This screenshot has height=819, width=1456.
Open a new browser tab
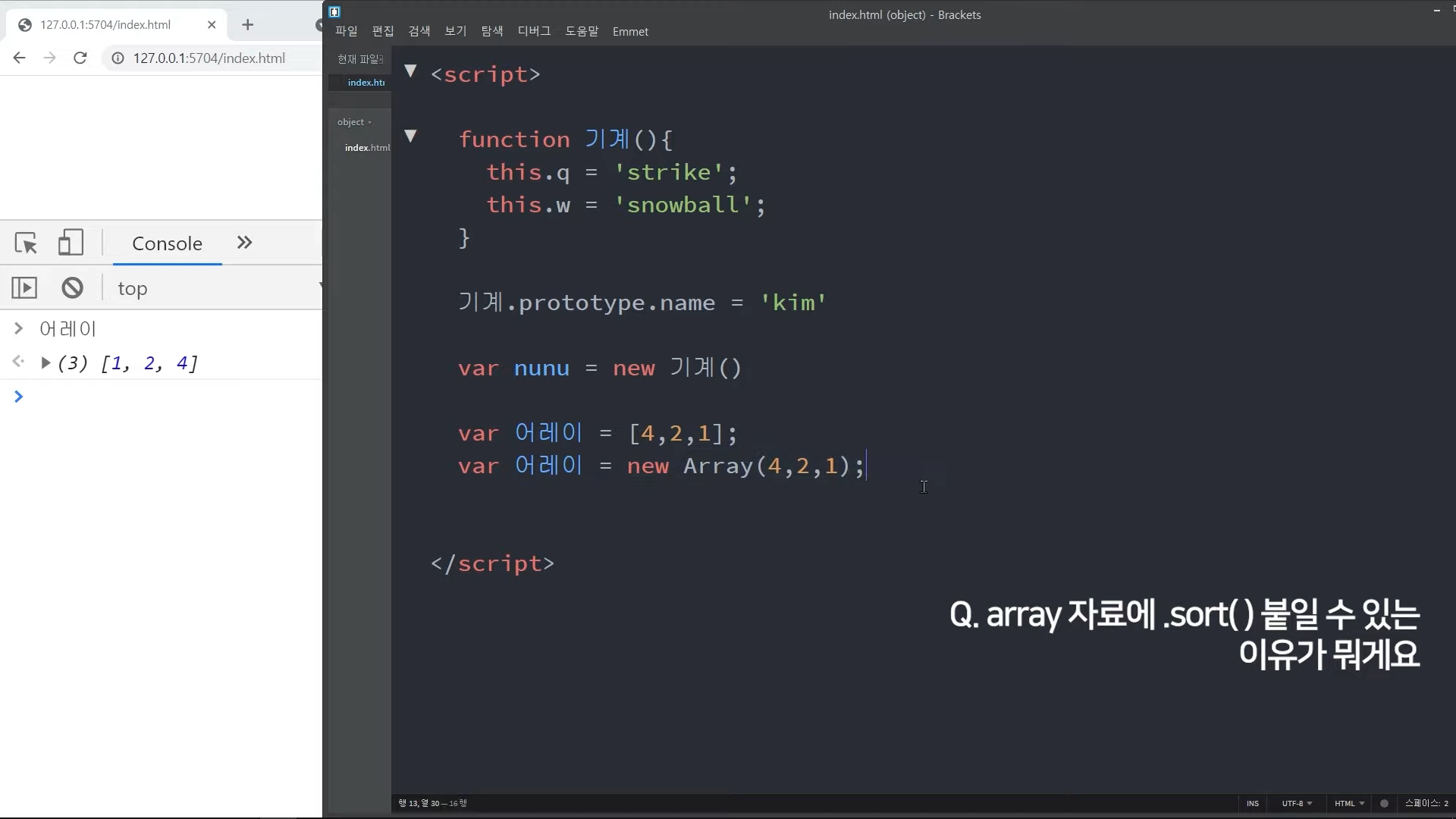(x=248, y=25)
